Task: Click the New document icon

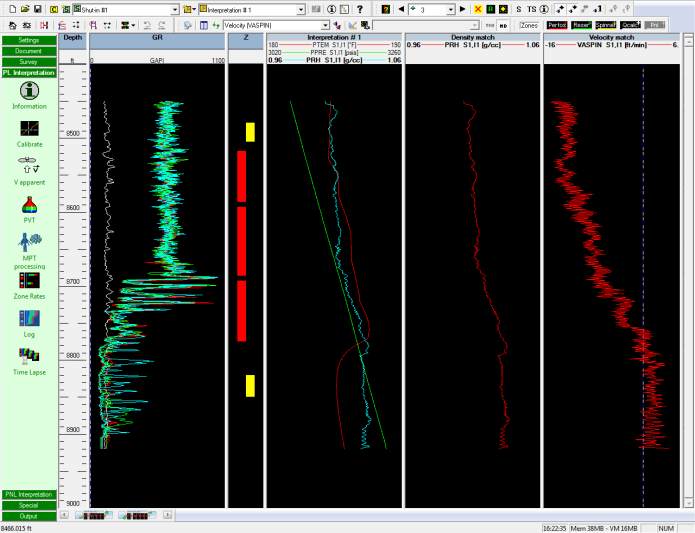Action: (12, 9)
